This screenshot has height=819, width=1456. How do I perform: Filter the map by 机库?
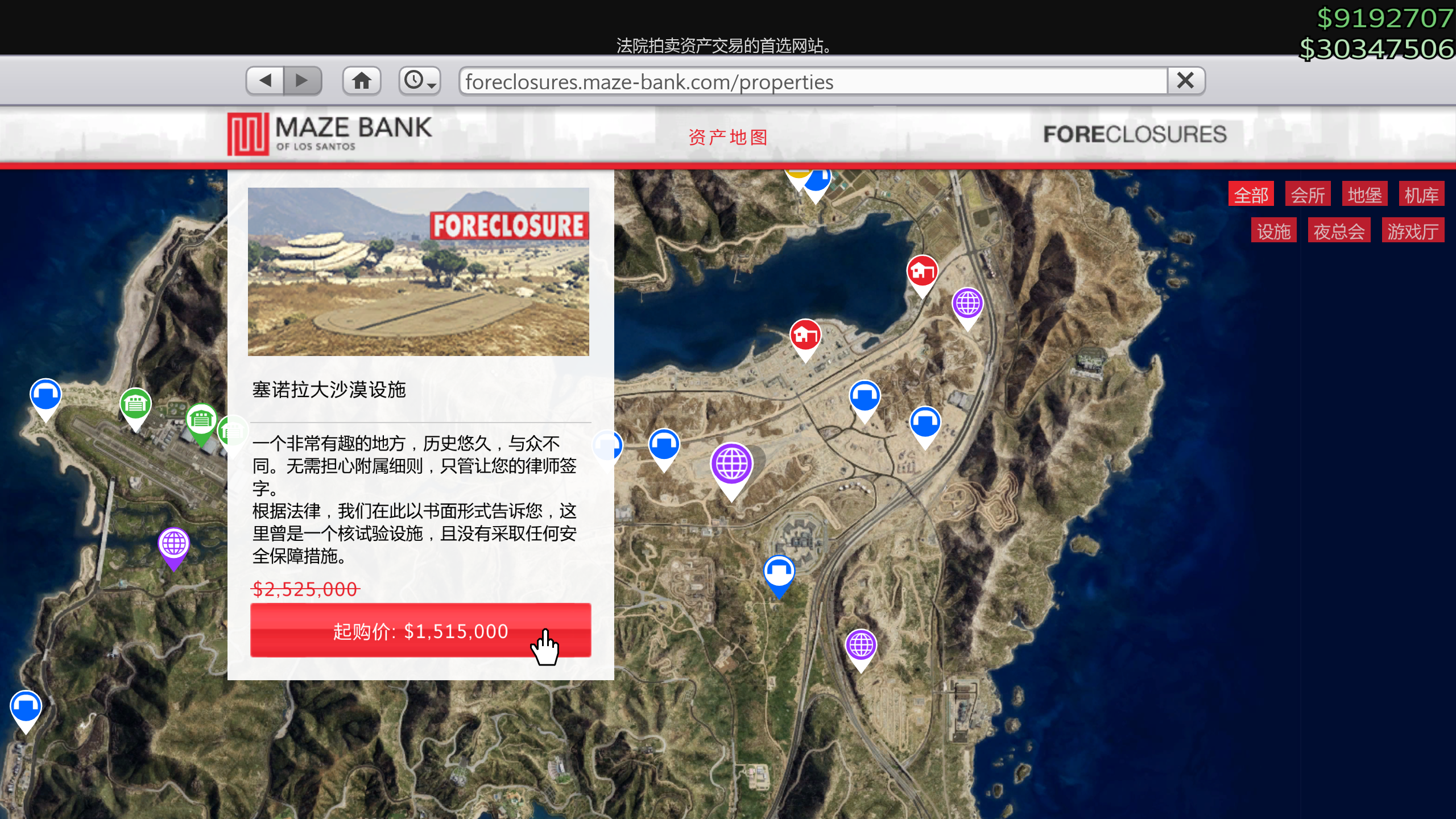1421,195
